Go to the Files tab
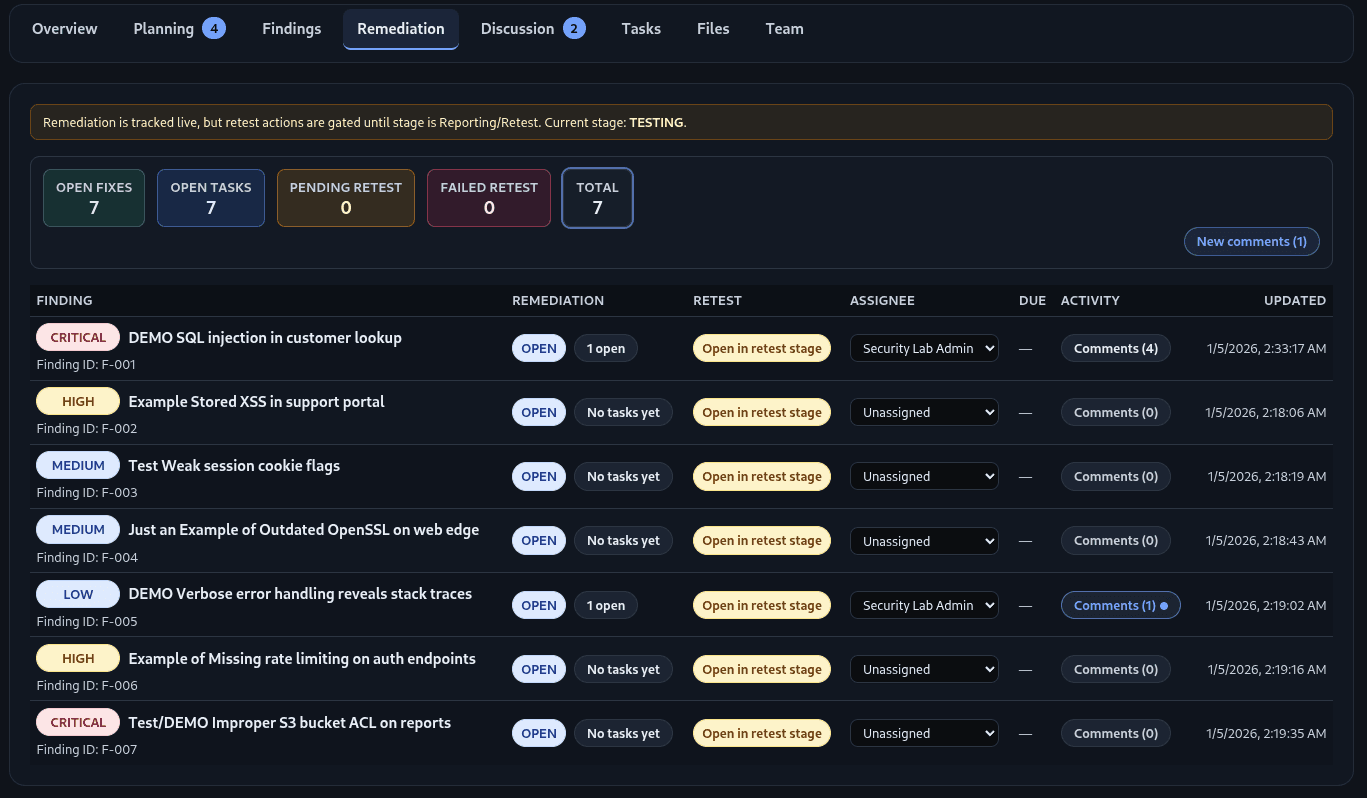This screenshot has width=1367, height=798. 712,29
